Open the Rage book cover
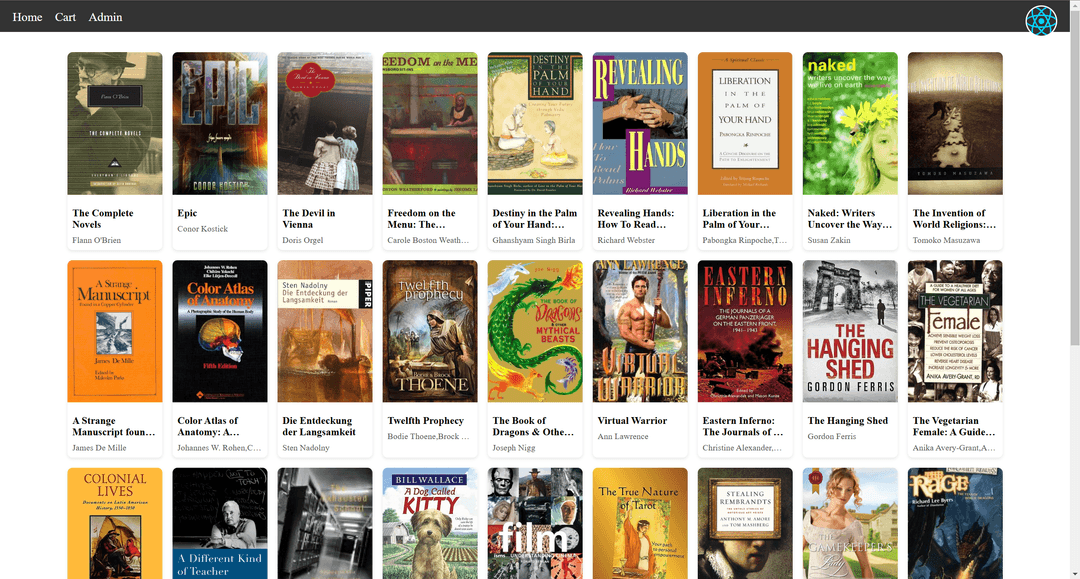The height and width of the screenshot is (579, 1080). click(x=955, y=523)
